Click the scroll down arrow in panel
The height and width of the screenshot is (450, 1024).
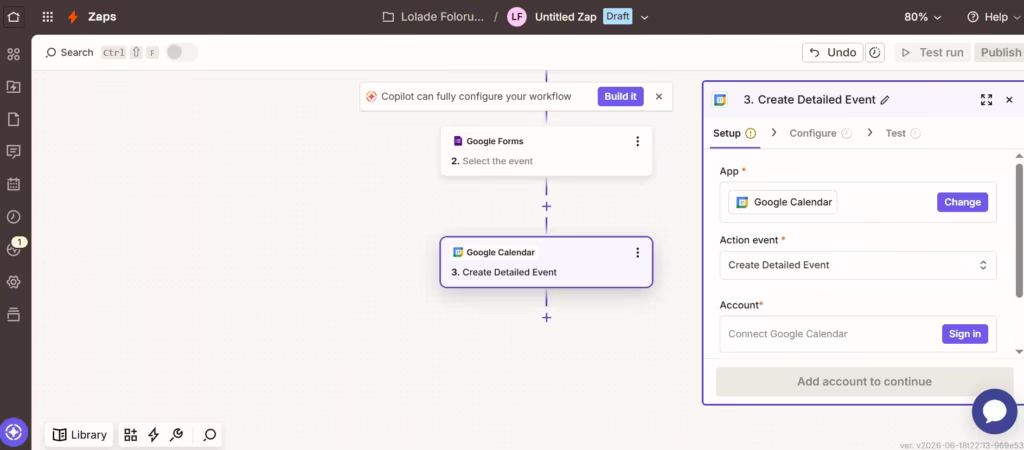coord(1019,351)
